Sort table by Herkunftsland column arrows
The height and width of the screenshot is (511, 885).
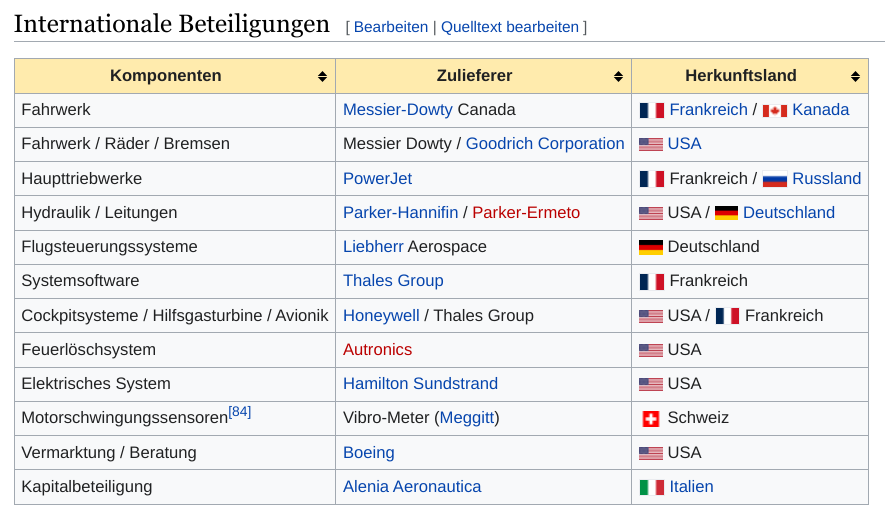(855, 76)
